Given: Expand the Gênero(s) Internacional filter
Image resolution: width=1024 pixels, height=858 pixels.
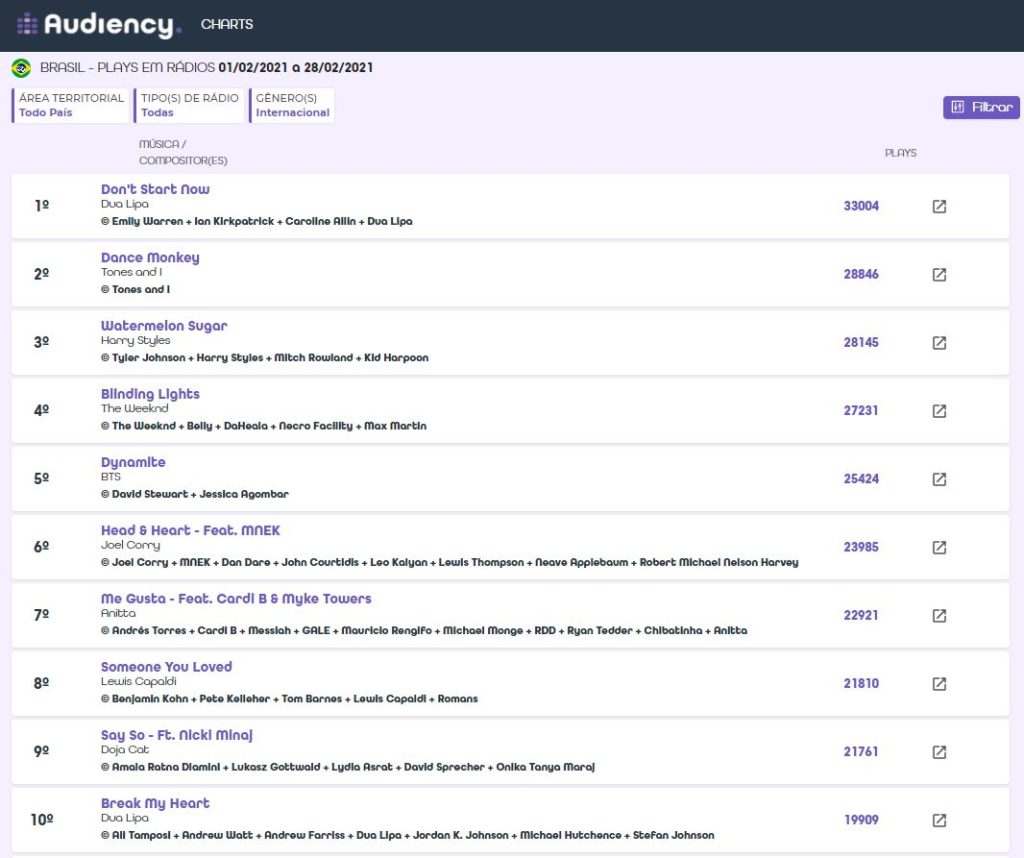Looking at the screenshot, I should click(x=292, y=105).
